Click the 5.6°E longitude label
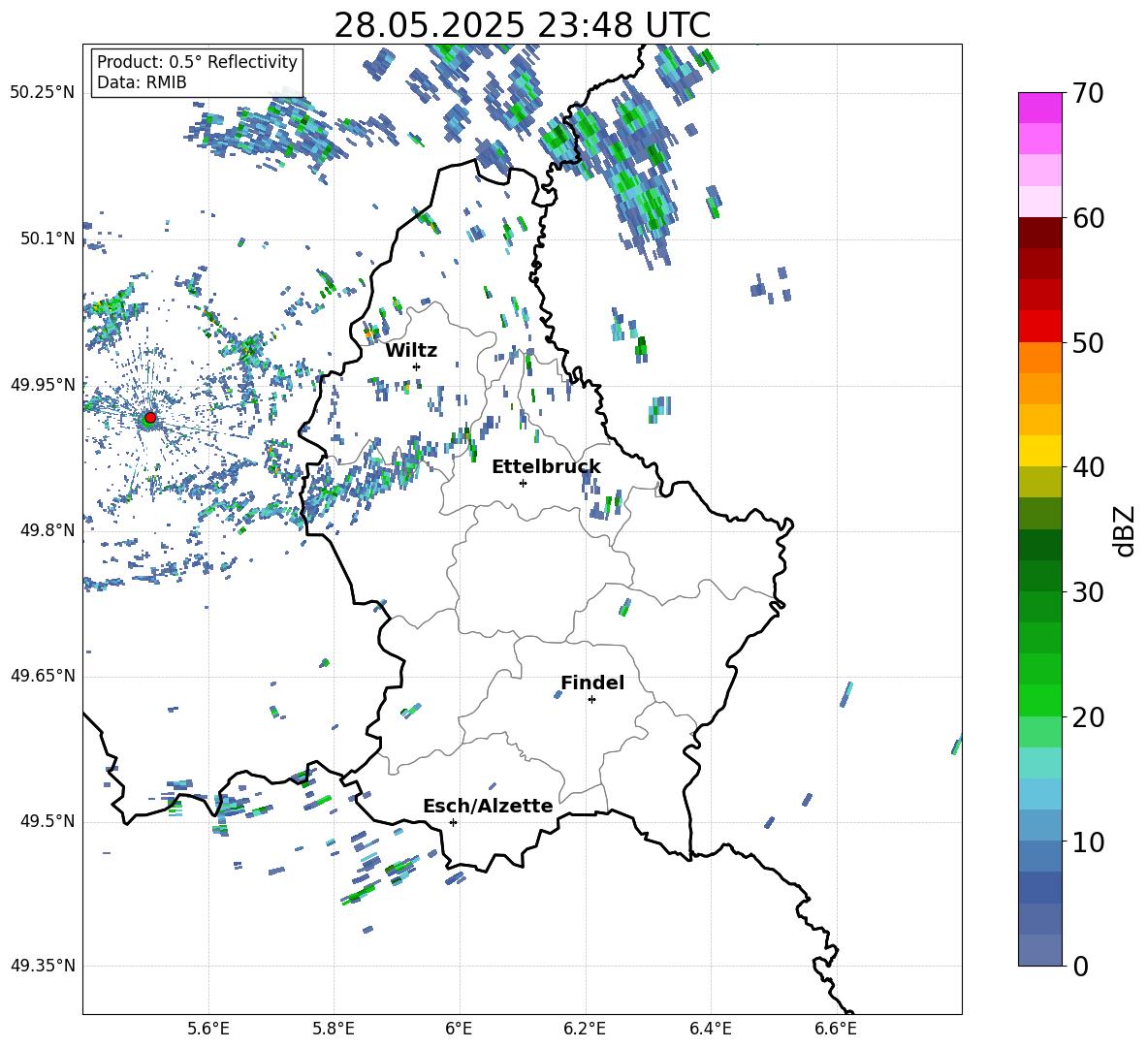Viewport: 1148px width, 1048px height. coord(208,1029)
